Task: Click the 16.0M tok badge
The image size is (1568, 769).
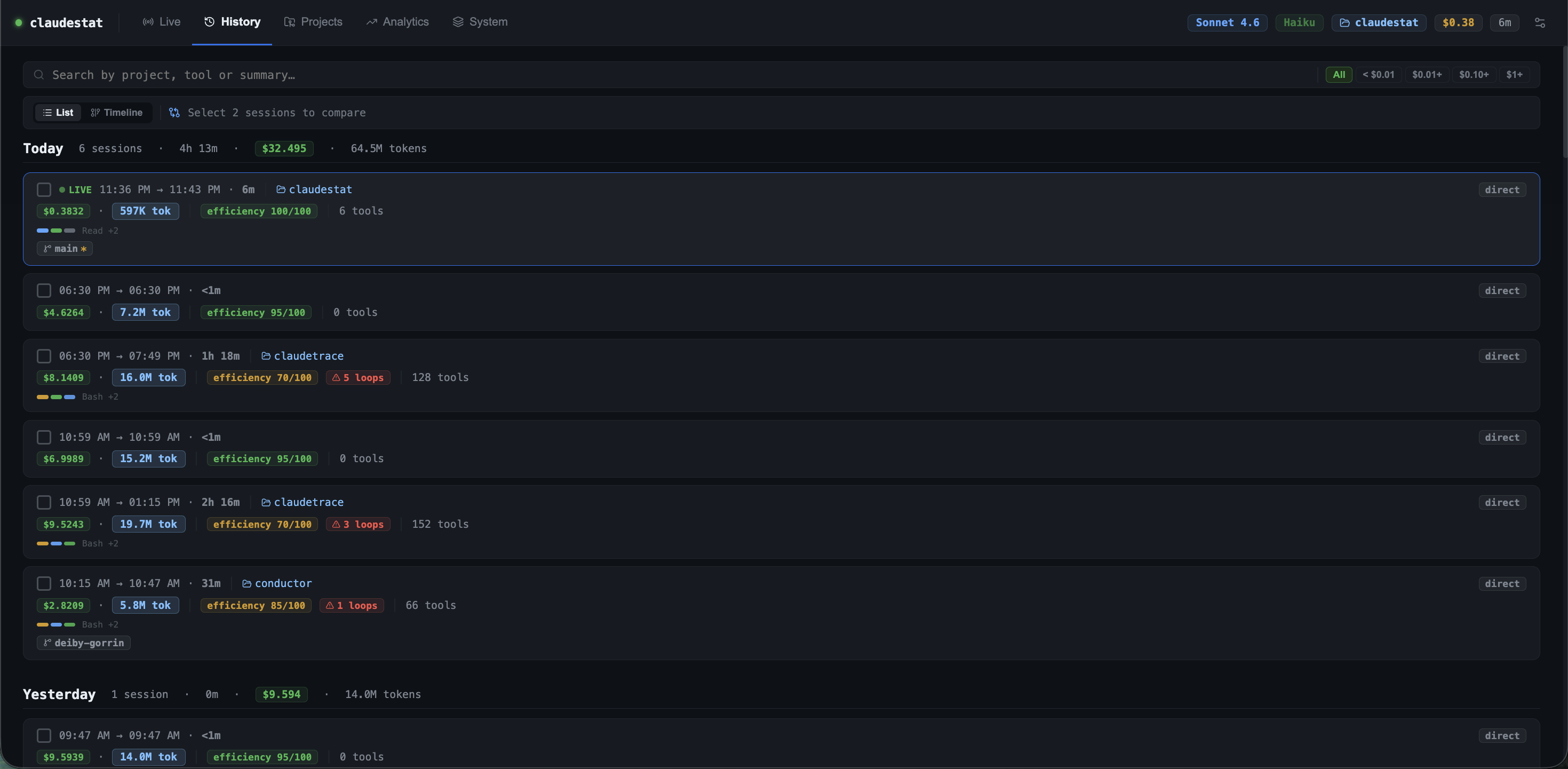Action: pyautogui.click(x=148, y=377)
